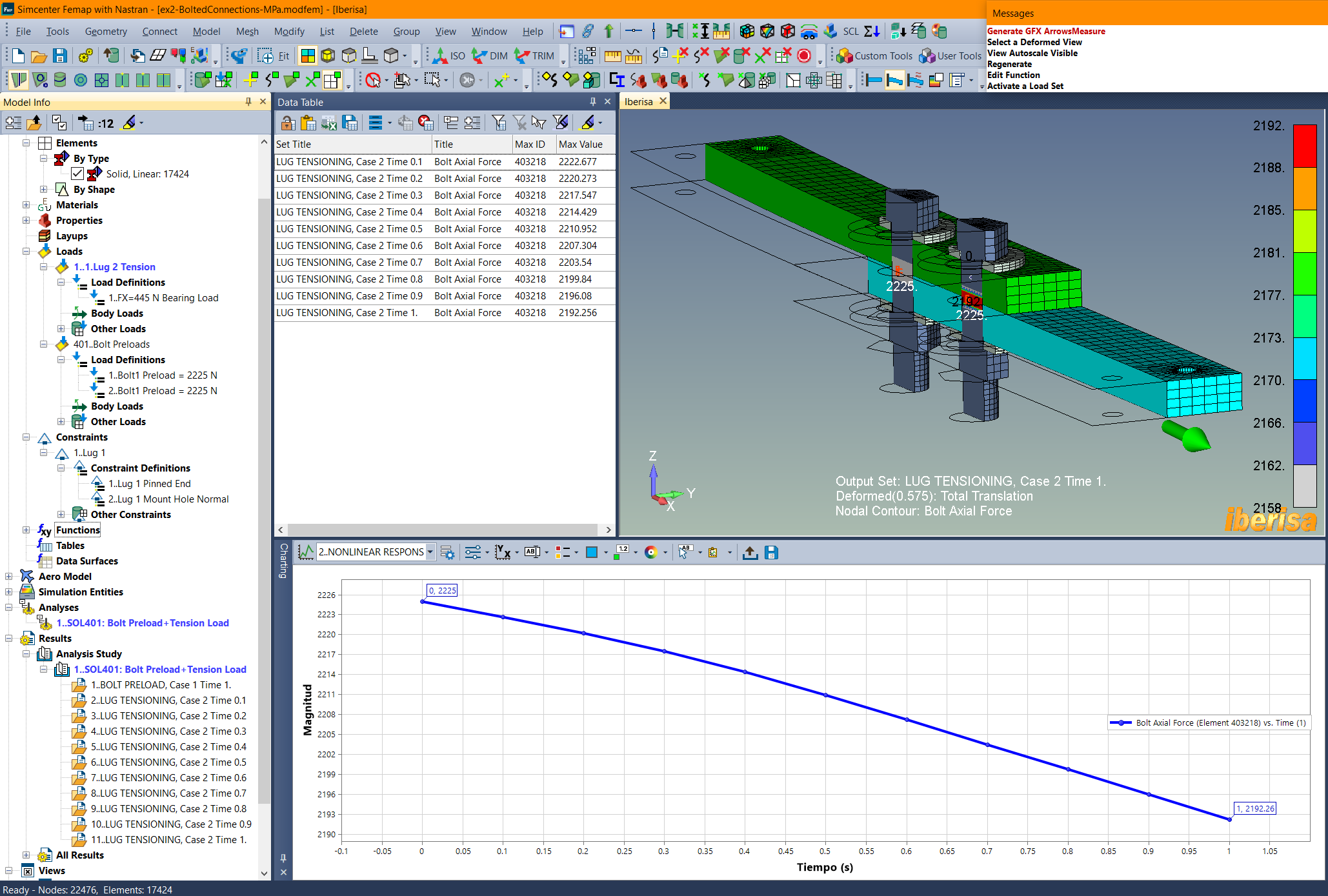This screenshot has width=1328, height=896.
Task: Select the ISO view orientation tool
Action: click(449, 56)
